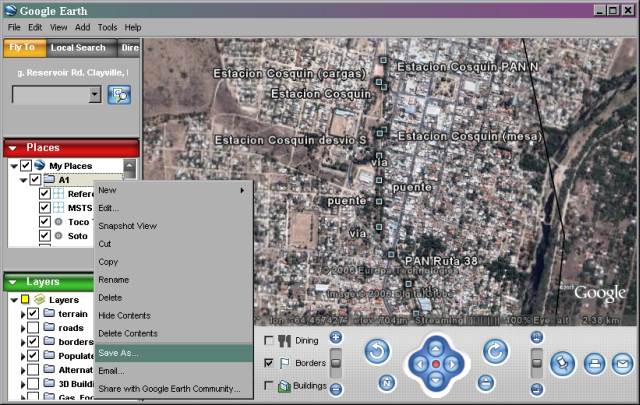Rotate view counter-clockwise
This screenshot has height=405, width=640.
point(376,351)
